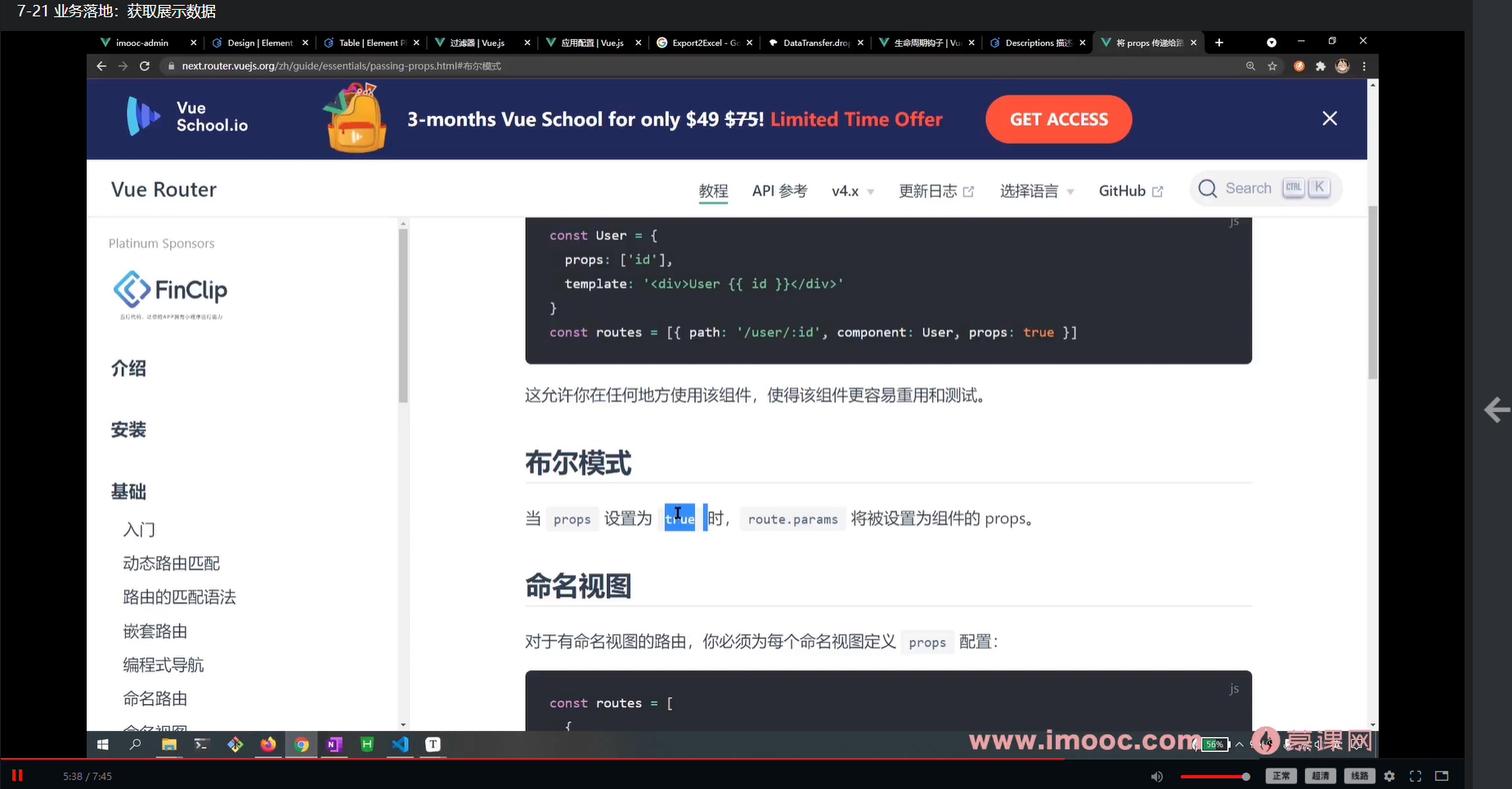
Task: Enter picture-in-picture mode on the player
Action: [1442, 776]
